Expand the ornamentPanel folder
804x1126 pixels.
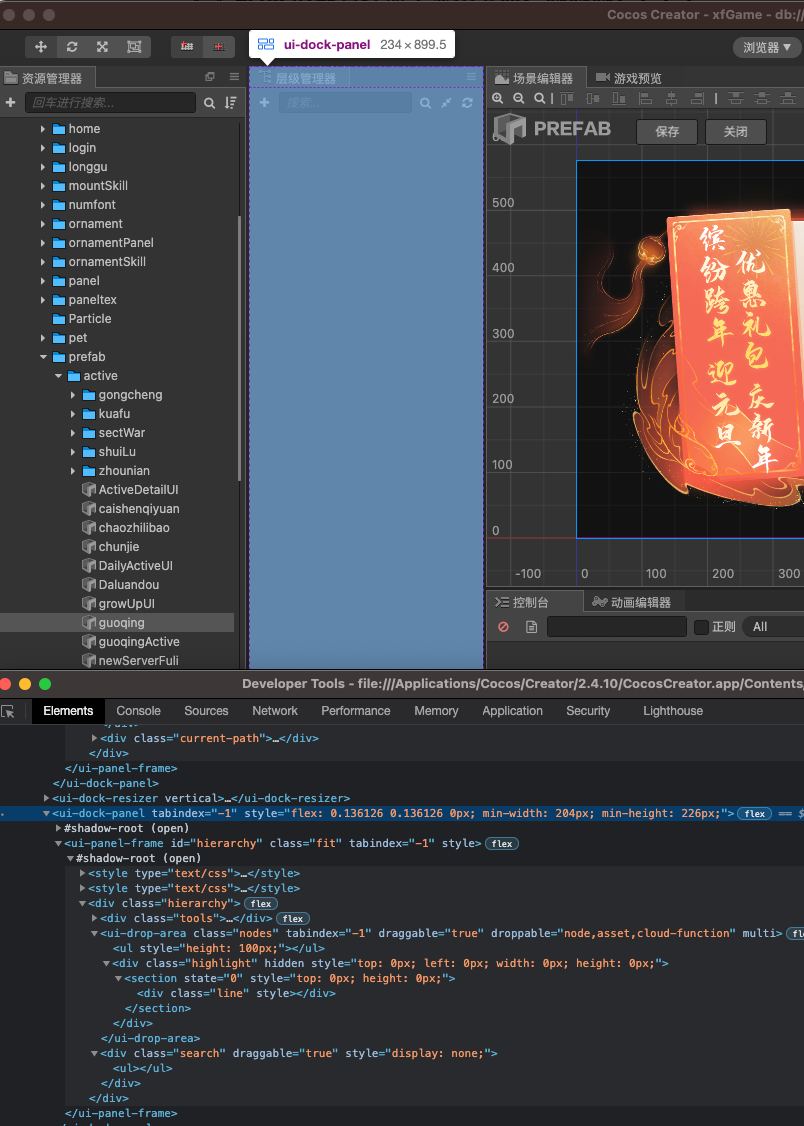pyautogui.click(x=43, y=243)
